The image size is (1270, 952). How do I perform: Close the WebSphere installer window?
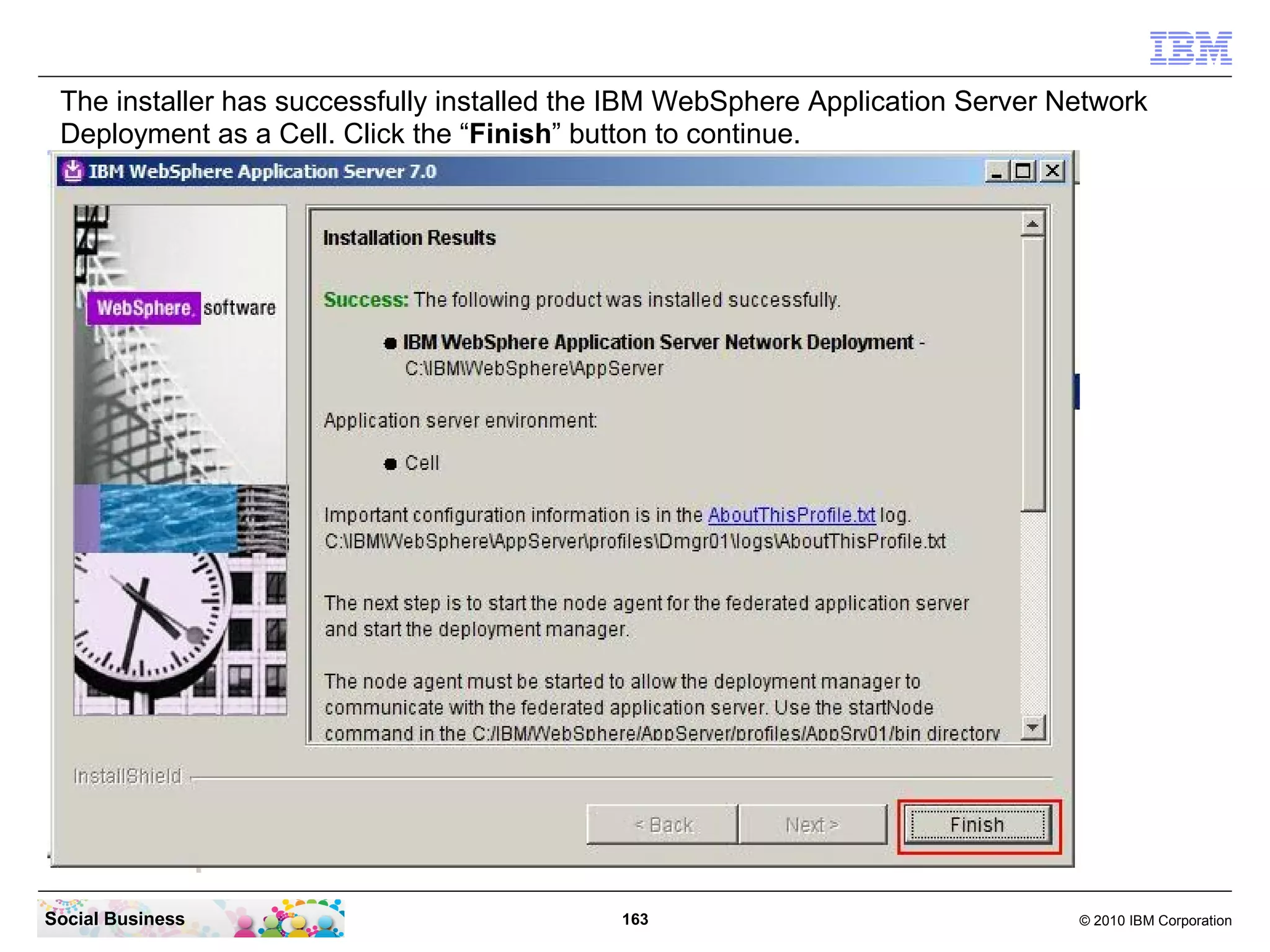(x=1052, y=171)
